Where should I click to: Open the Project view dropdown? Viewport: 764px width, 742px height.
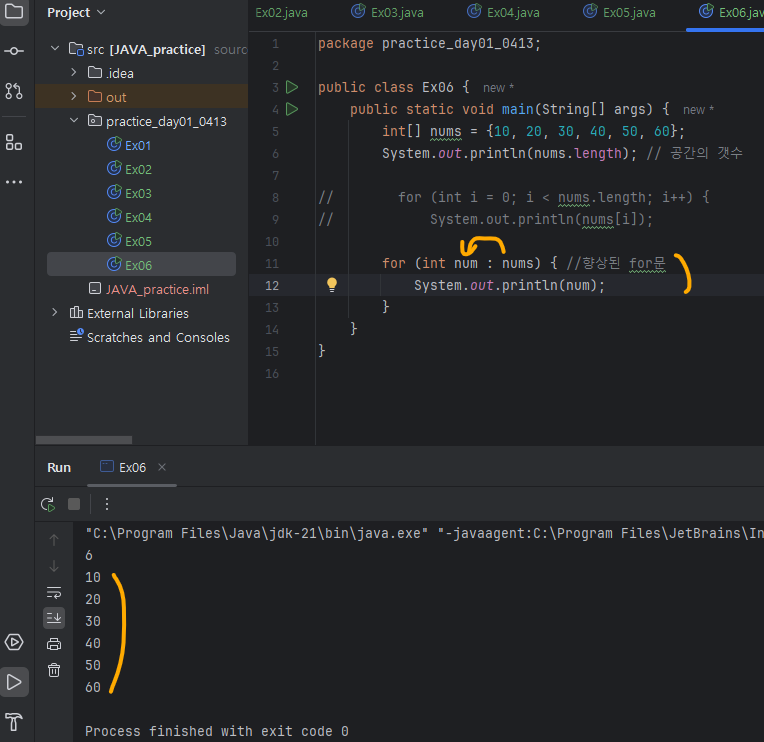click(76, 13)
